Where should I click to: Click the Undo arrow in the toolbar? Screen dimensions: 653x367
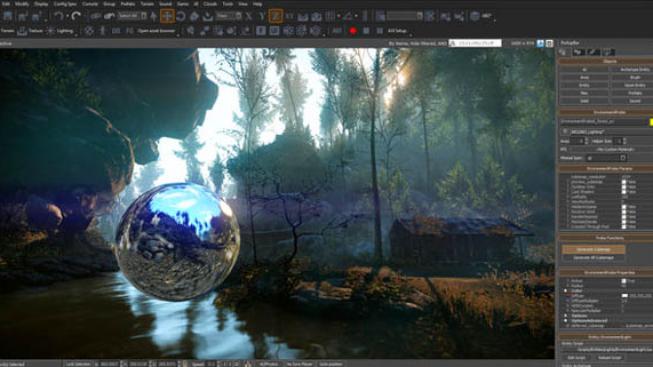point(58,16)
